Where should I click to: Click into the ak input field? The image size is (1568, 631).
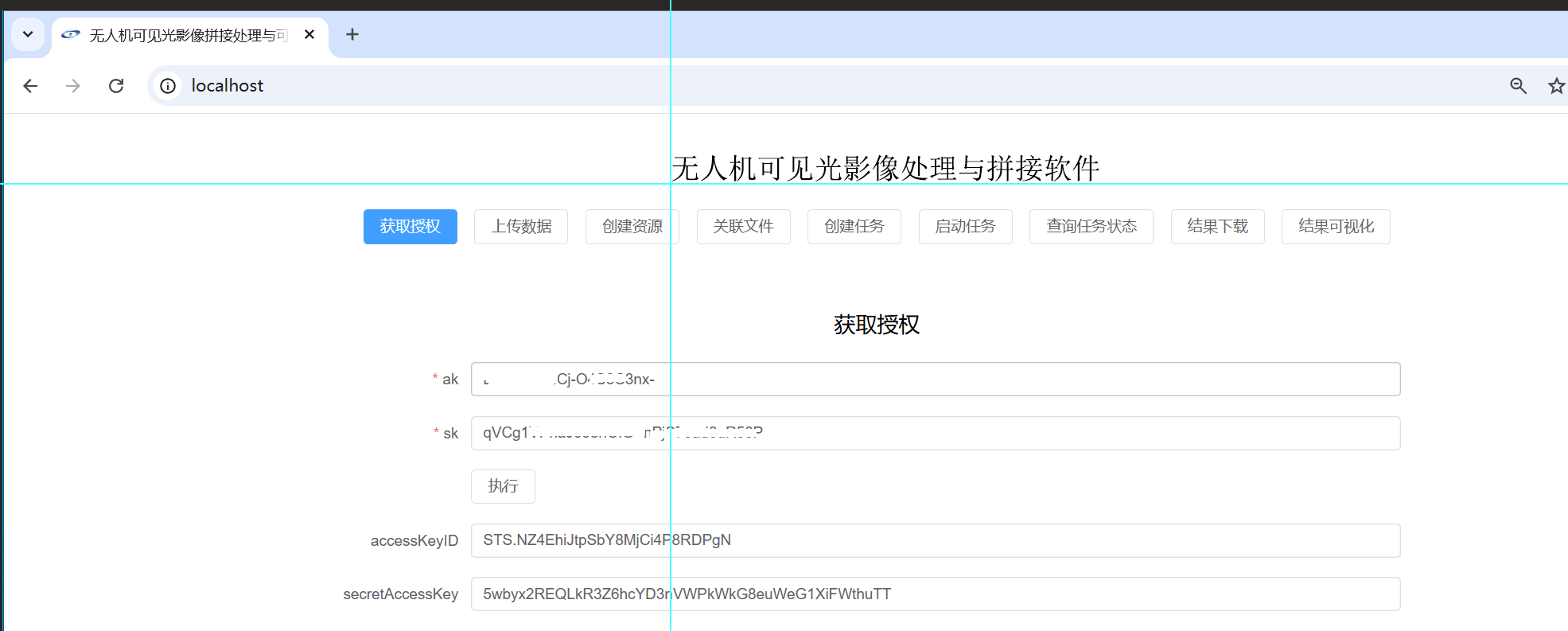935,380
